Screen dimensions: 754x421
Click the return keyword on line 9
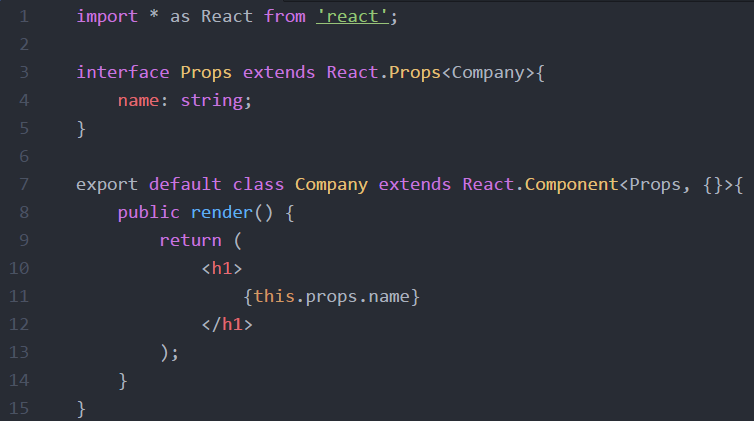[x=190, y=241]
